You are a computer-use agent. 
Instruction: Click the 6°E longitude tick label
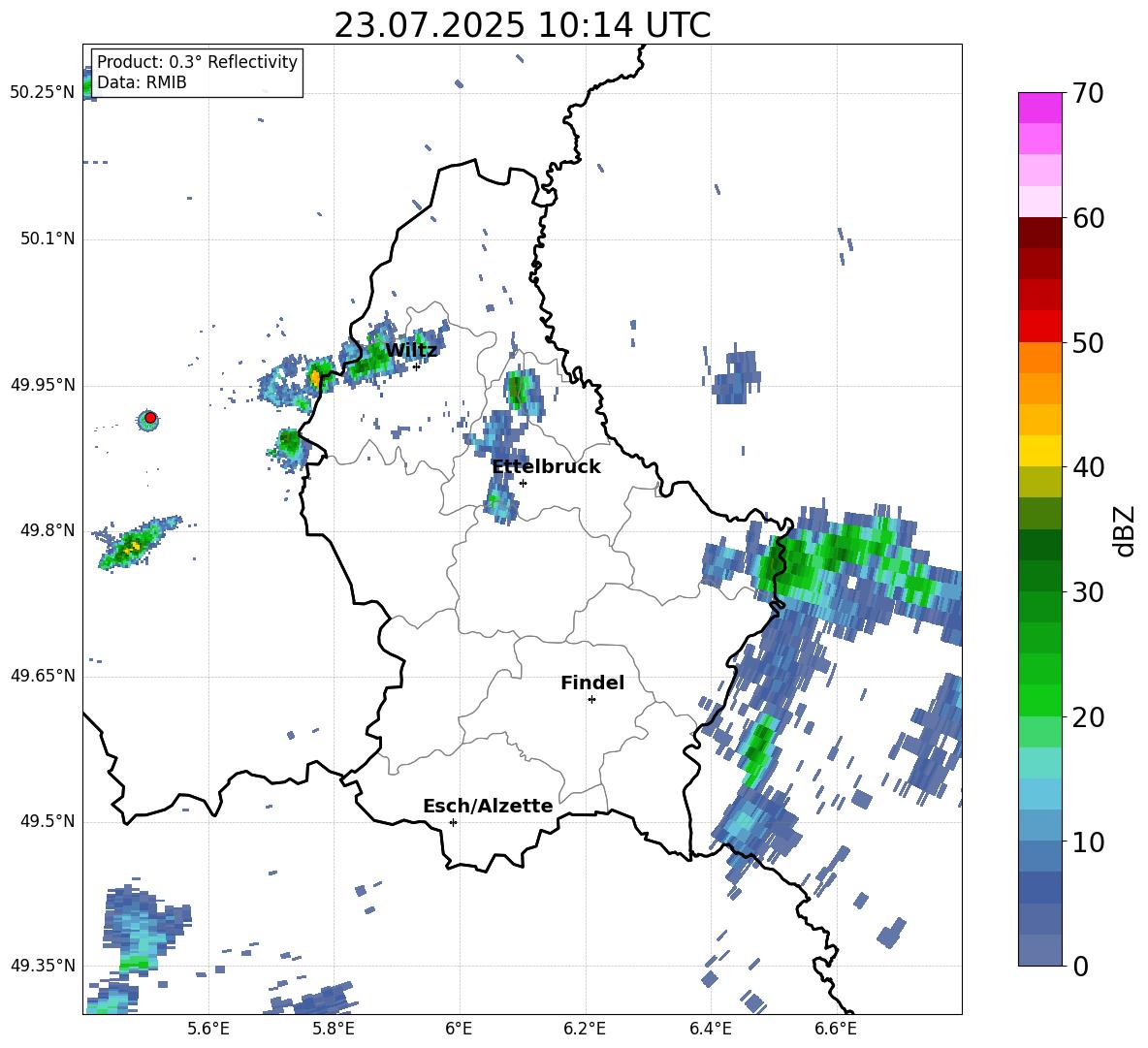[459, 1029]
